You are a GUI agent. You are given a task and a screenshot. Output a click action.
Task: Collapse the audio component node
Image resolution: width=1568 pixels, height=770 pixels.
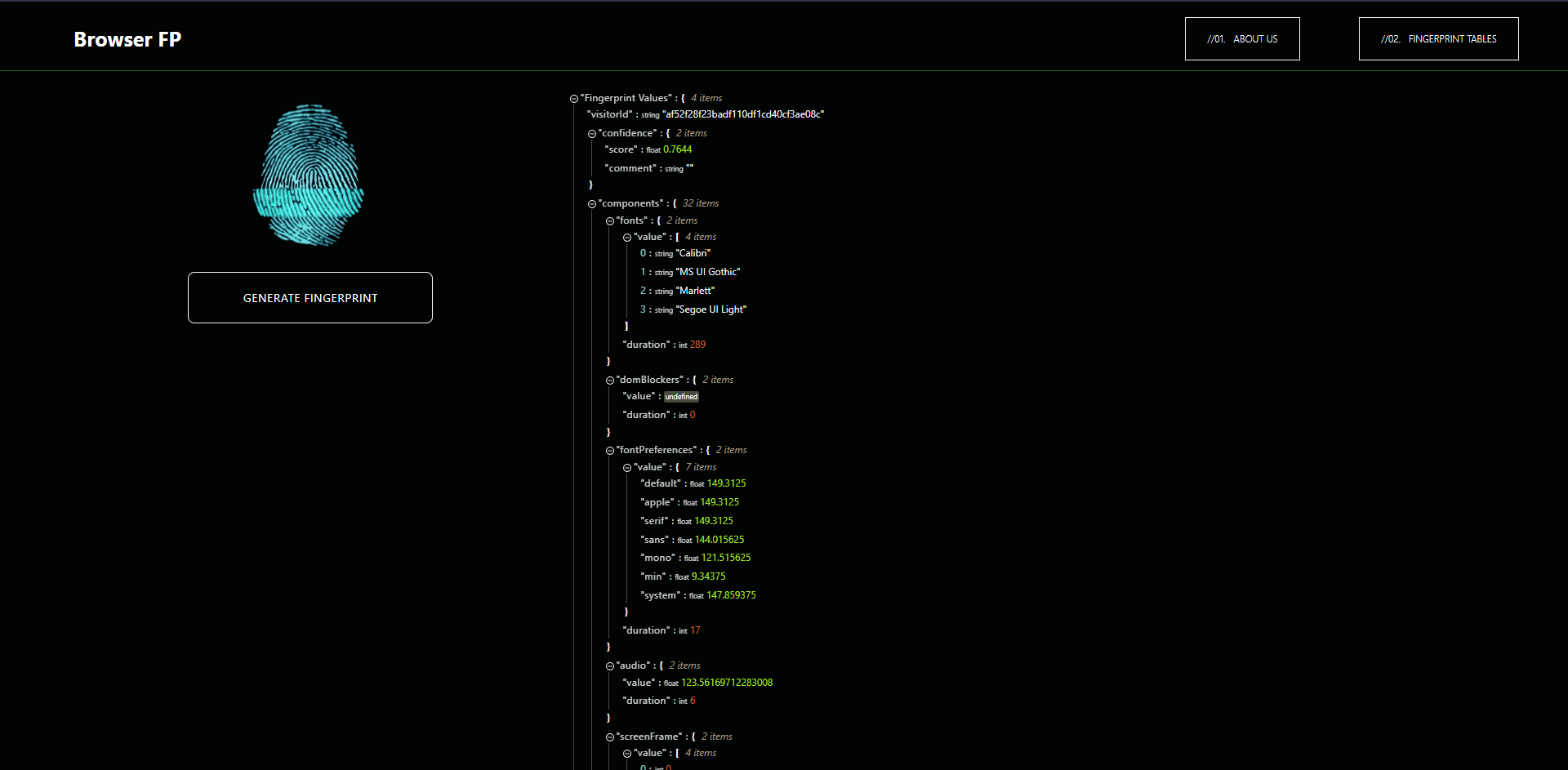[610, 665]
